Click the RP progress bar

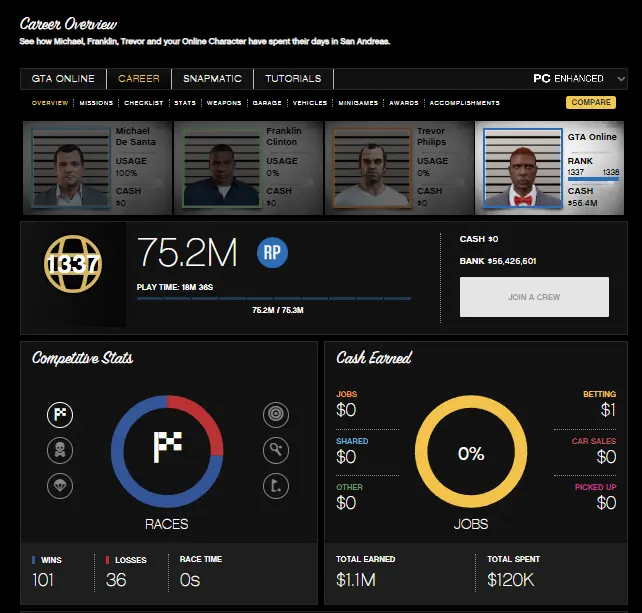pyautogui.click(x=273, y=298)
